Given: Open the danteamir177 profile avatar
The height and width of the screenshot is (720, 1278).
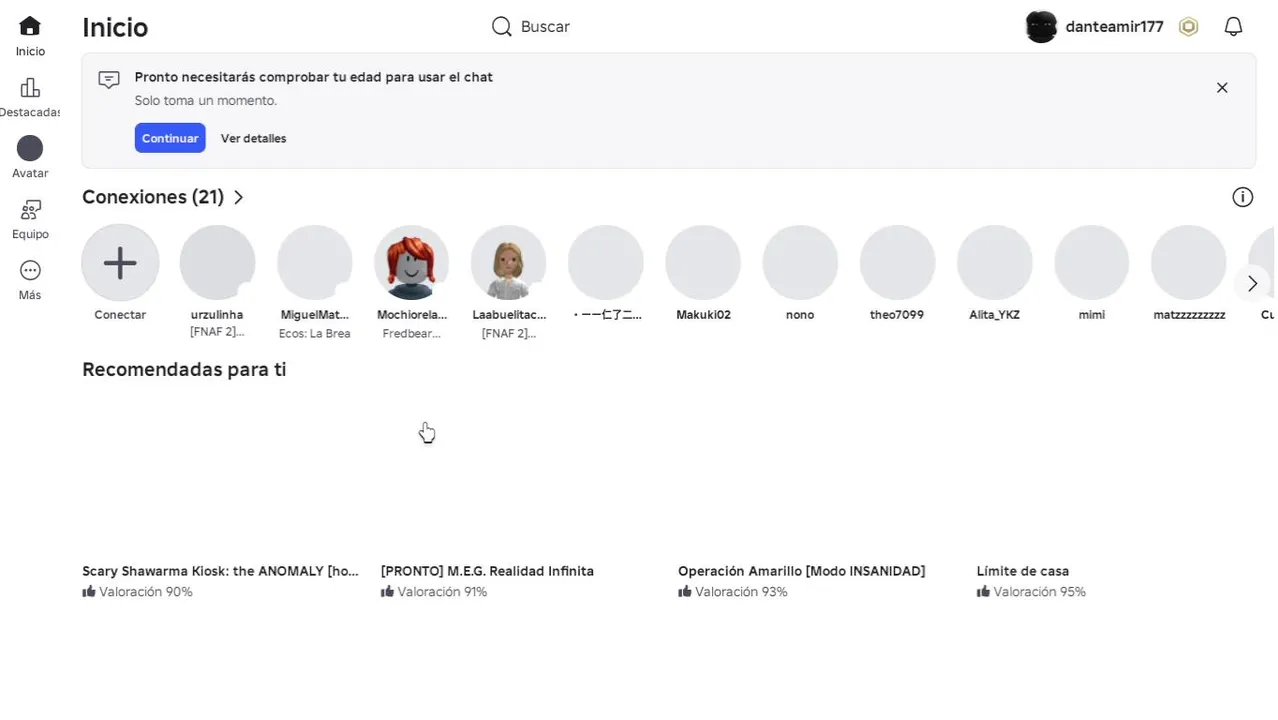Looking at the screenshot, I should point(1041,27).
